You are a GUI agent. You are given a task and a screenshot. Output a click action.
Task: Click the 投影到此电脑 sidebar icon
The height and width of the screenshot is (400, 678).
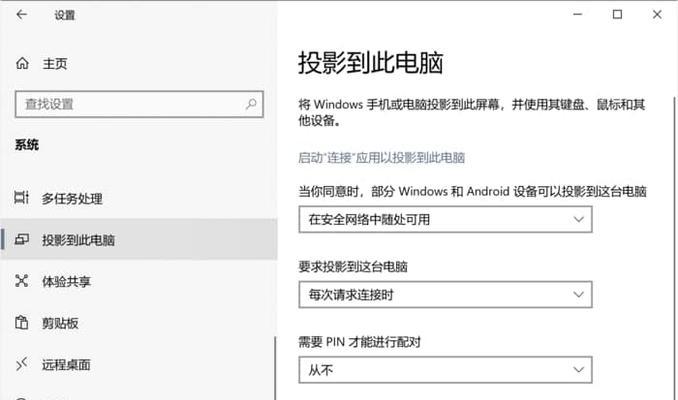pos(22,239)
